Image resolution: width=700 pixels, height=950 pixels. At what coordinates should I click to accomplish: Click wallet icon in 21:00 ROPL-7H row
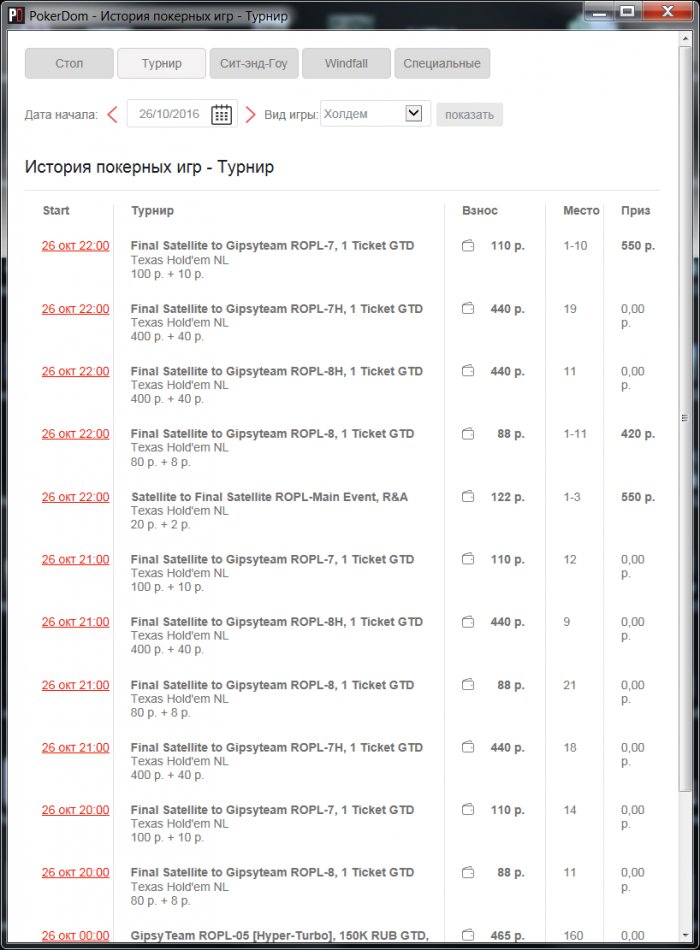point(468,747)
